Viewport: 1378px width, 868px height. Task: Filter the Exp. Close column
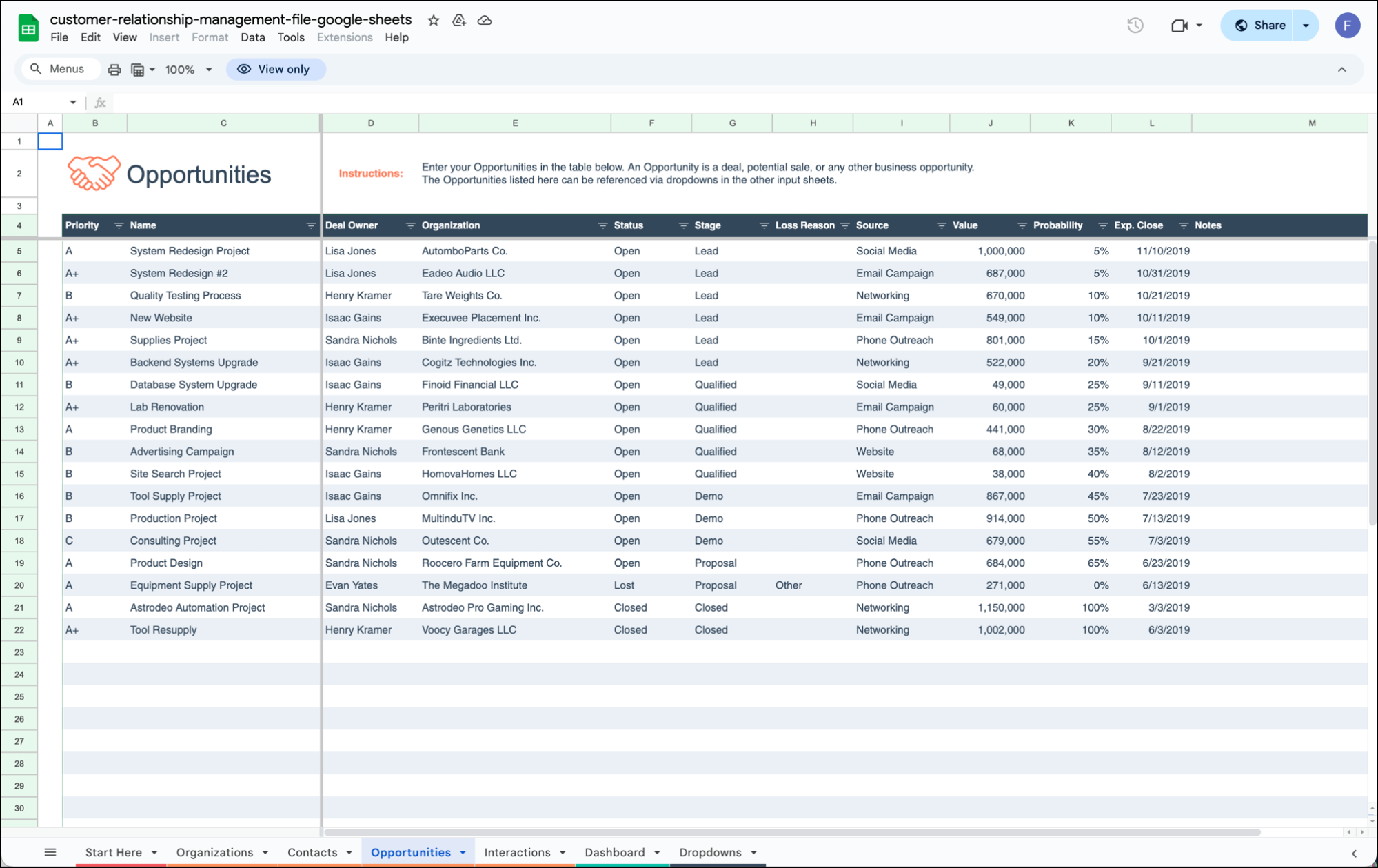click(x=1184, y=225)
